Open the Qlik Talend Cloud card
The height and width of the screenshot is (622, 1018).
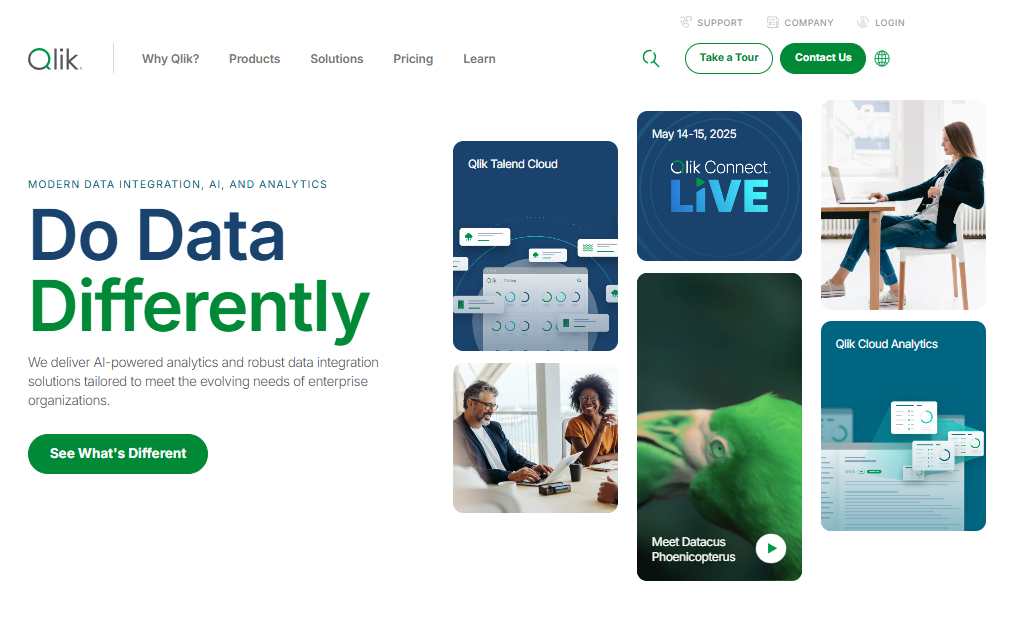536,246
